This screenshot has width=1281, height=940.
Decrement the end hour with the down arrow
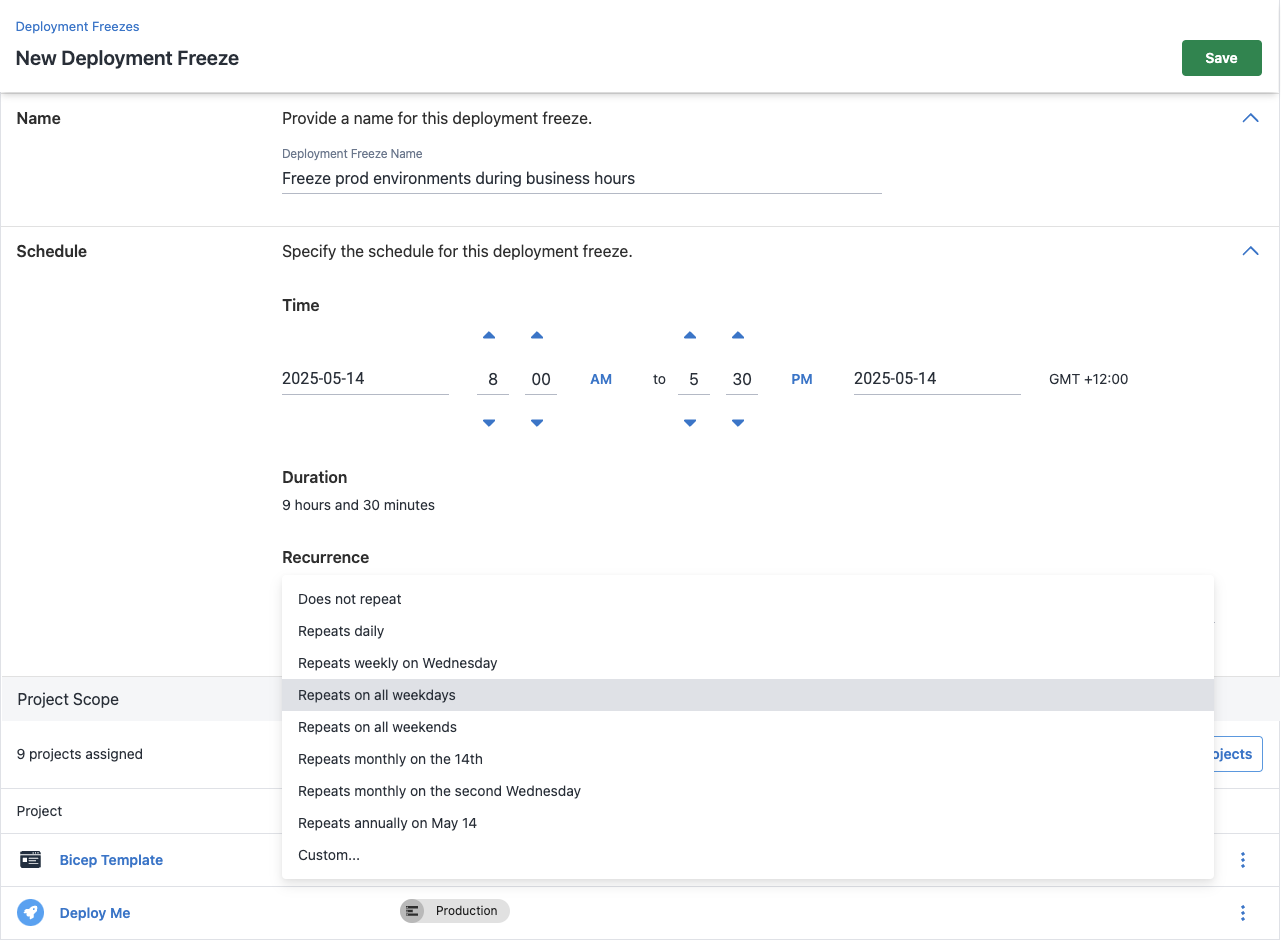(x=690, y=422)
